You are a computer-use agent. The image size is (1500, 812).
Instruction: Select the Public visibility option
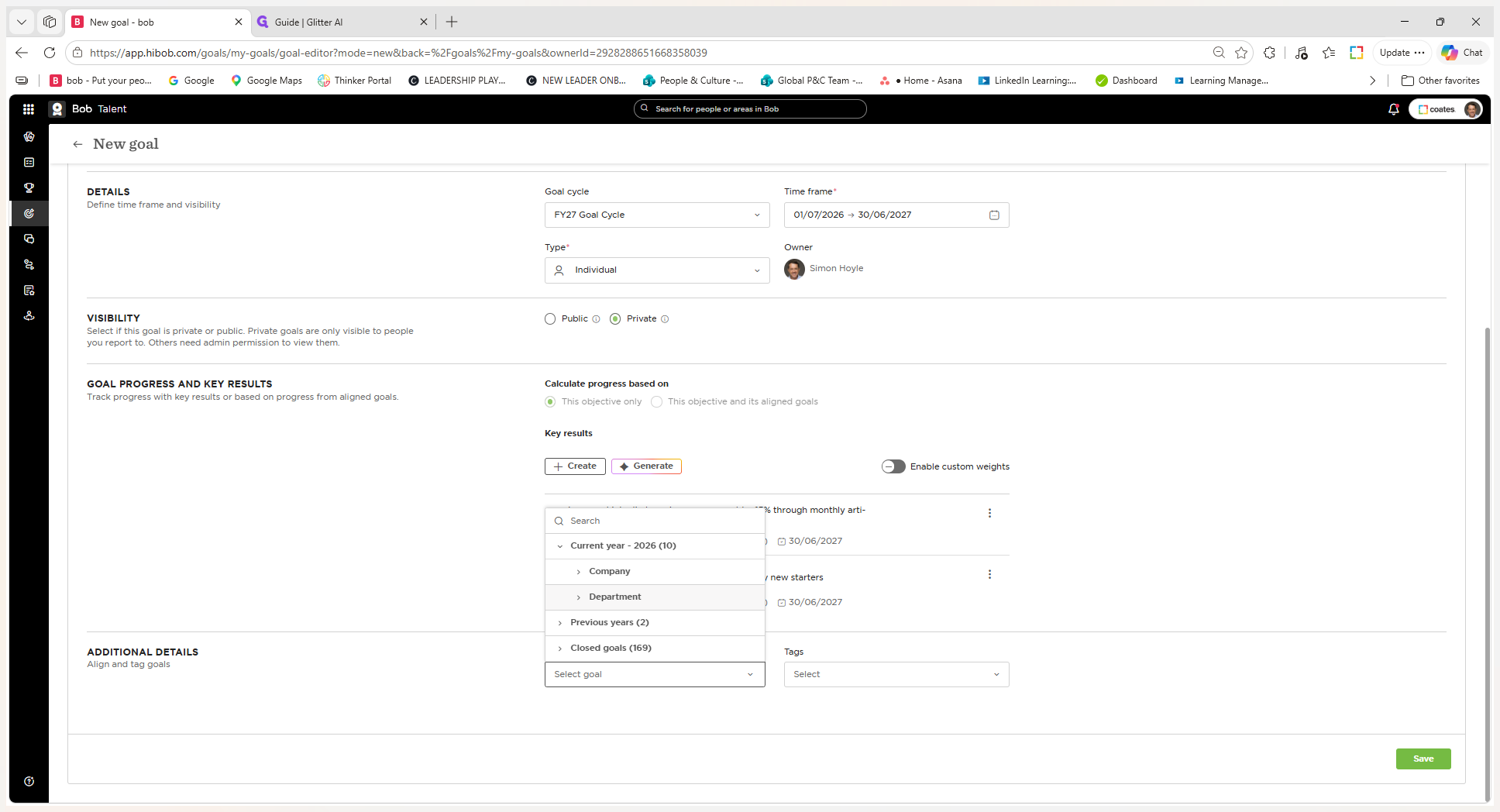(550, 319)
